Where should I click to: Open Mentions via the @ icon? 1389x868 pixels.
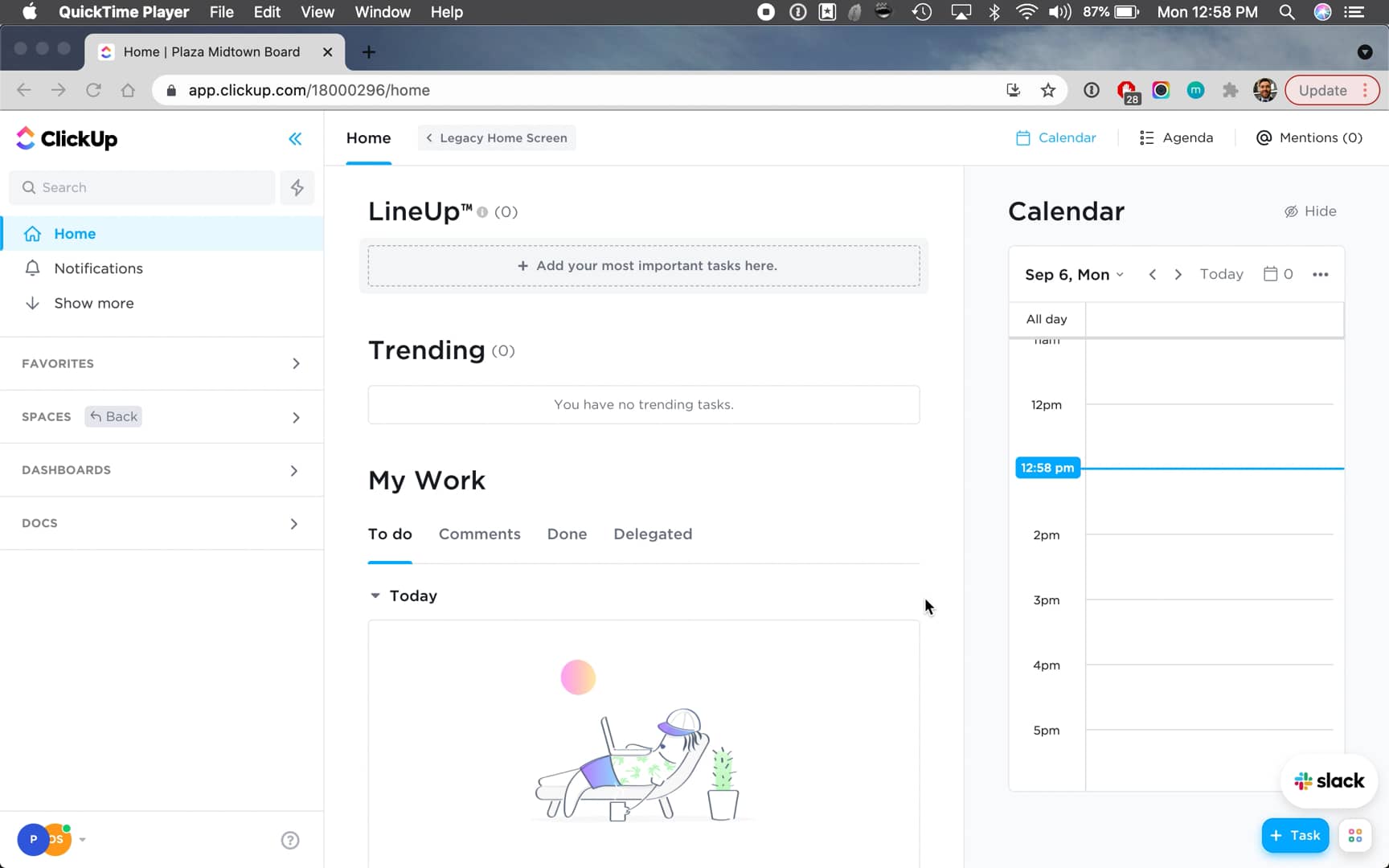pyautogui.click(x=1263, y=137)
